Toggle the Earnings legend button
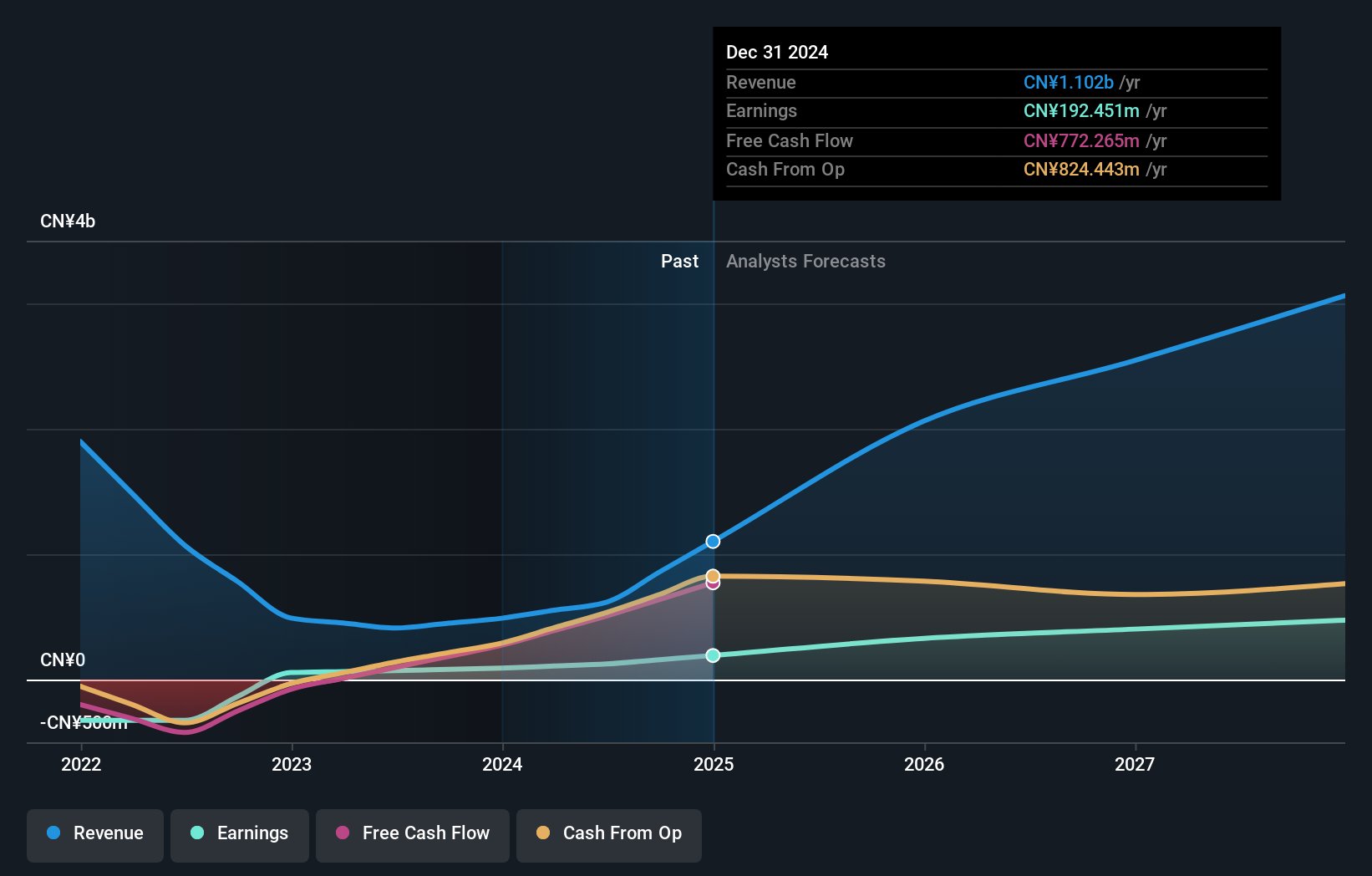The width and height of the screenshot is (1372, 876). (240, 835)
